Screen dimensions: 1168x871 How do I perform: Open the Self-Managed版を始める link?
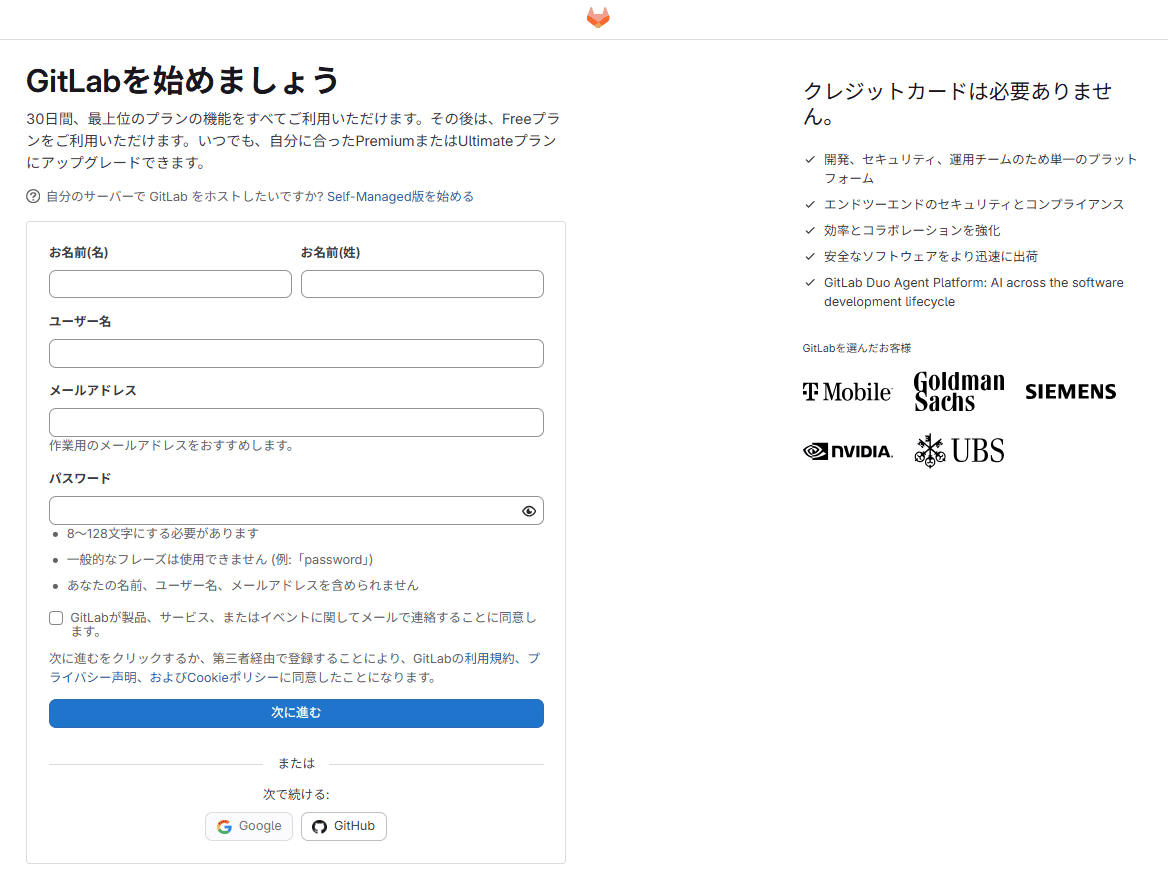tap(398, 197)
